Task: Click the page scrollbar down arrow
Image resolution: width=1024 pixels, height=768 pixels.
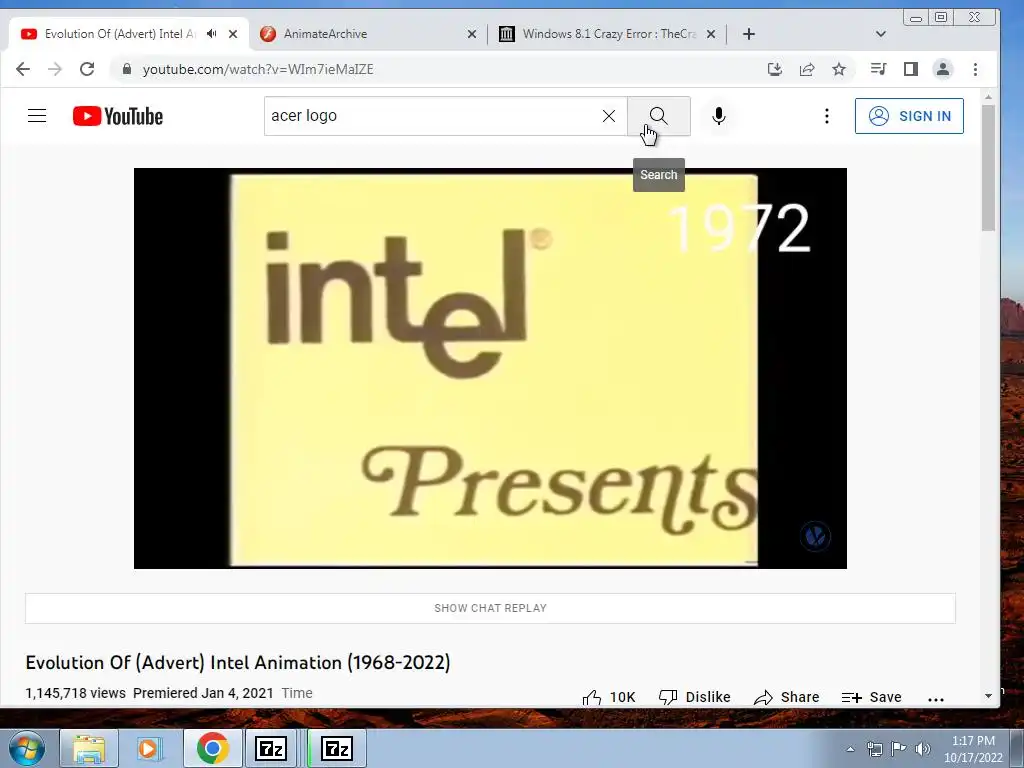Action: coord(988,696)
